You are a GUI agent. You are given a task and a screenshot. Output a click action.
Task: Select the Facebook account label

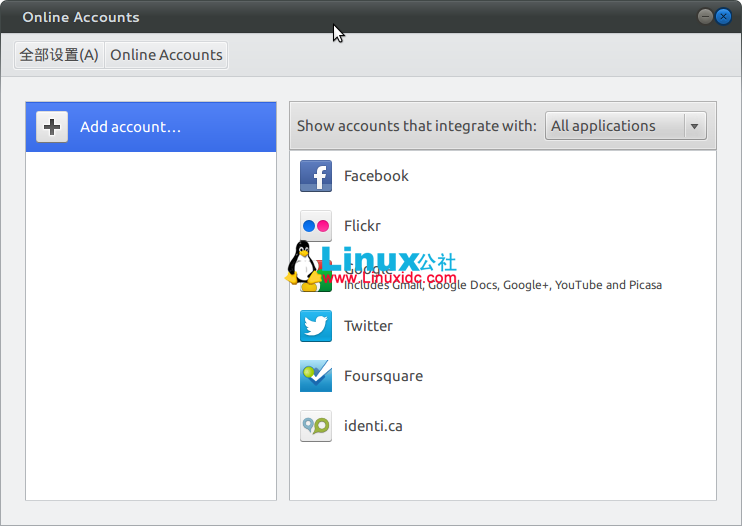pyautogui.click(x=376, y=176)
